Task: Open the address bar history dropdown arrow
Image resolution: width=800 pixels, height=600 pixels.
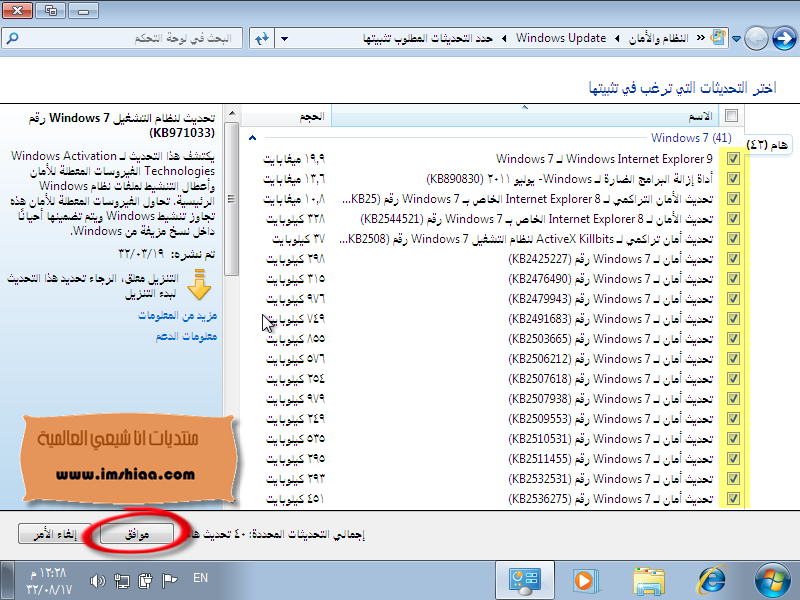Action: click(285, 38)
